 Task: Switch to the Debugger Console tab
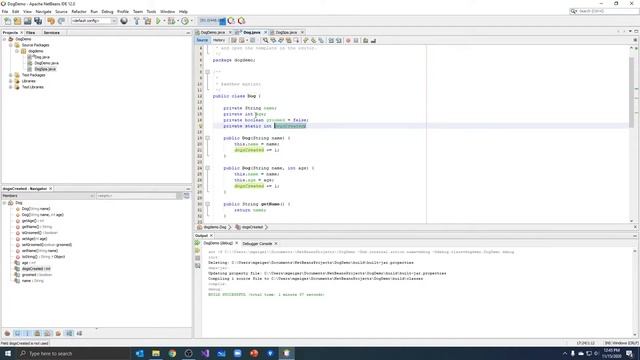pos(257,244)
